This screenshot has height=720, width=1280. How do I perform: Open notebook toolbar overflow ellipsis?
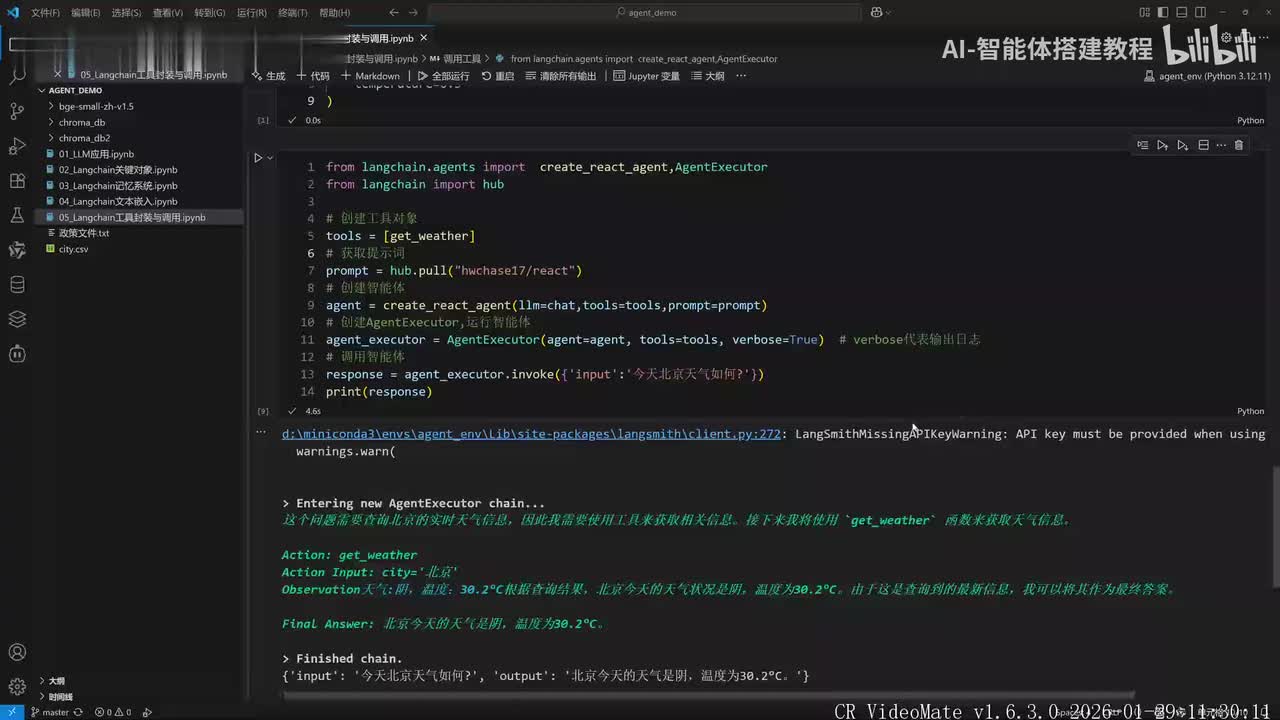[x=741, y=75]
